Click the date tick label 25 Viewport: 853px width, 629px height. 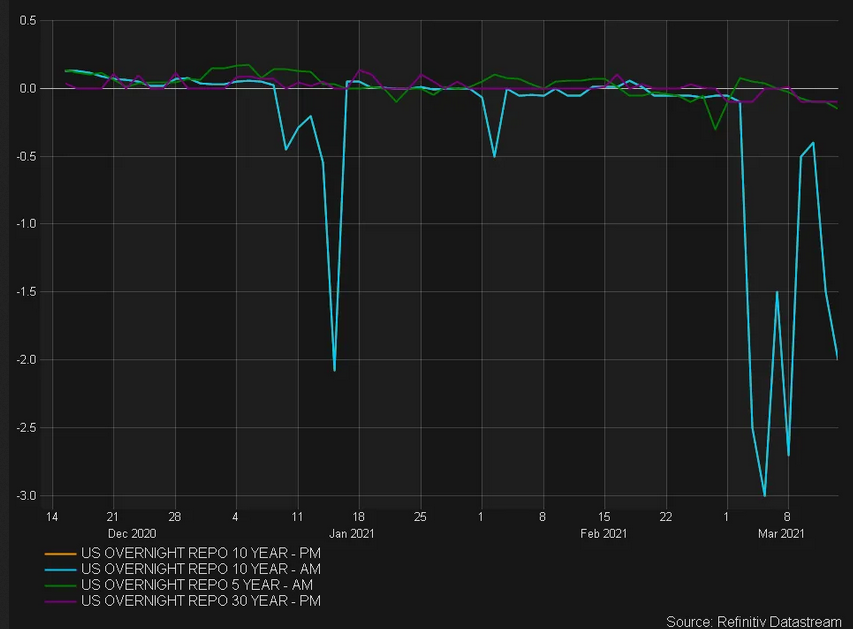[420, 517]
